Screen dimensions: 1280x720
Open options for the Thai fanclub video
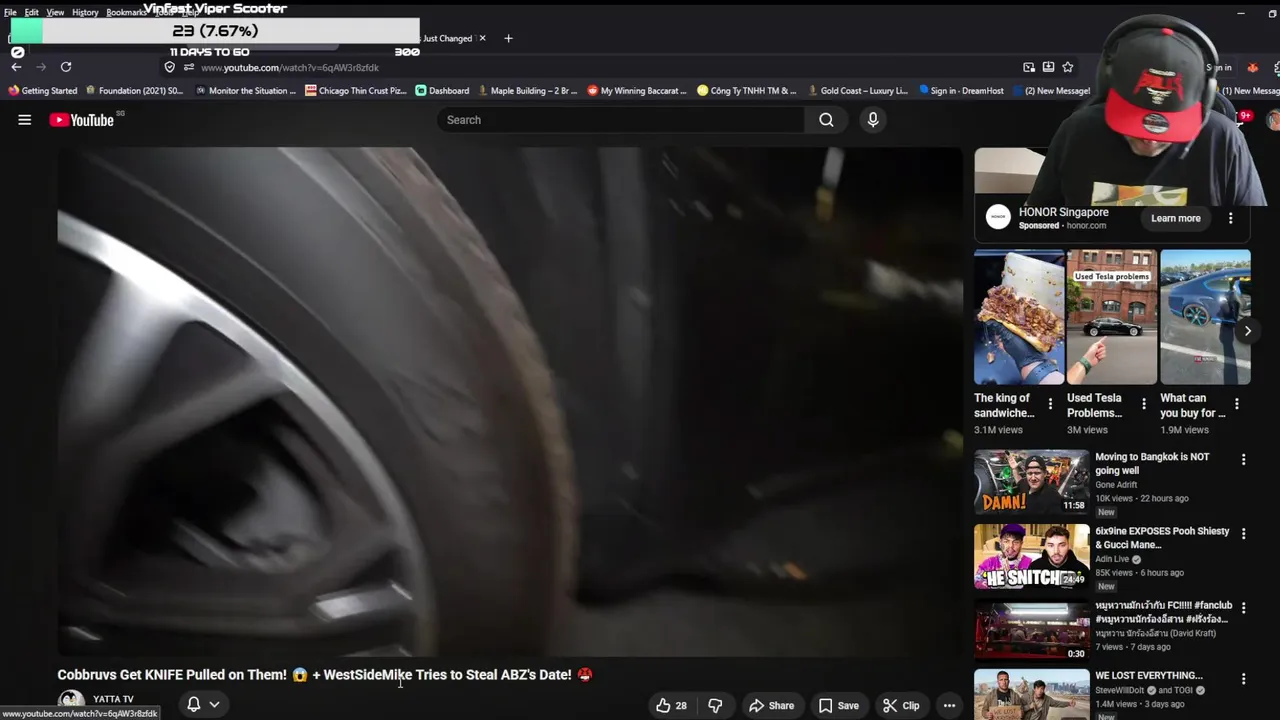tap(1244, 608)
